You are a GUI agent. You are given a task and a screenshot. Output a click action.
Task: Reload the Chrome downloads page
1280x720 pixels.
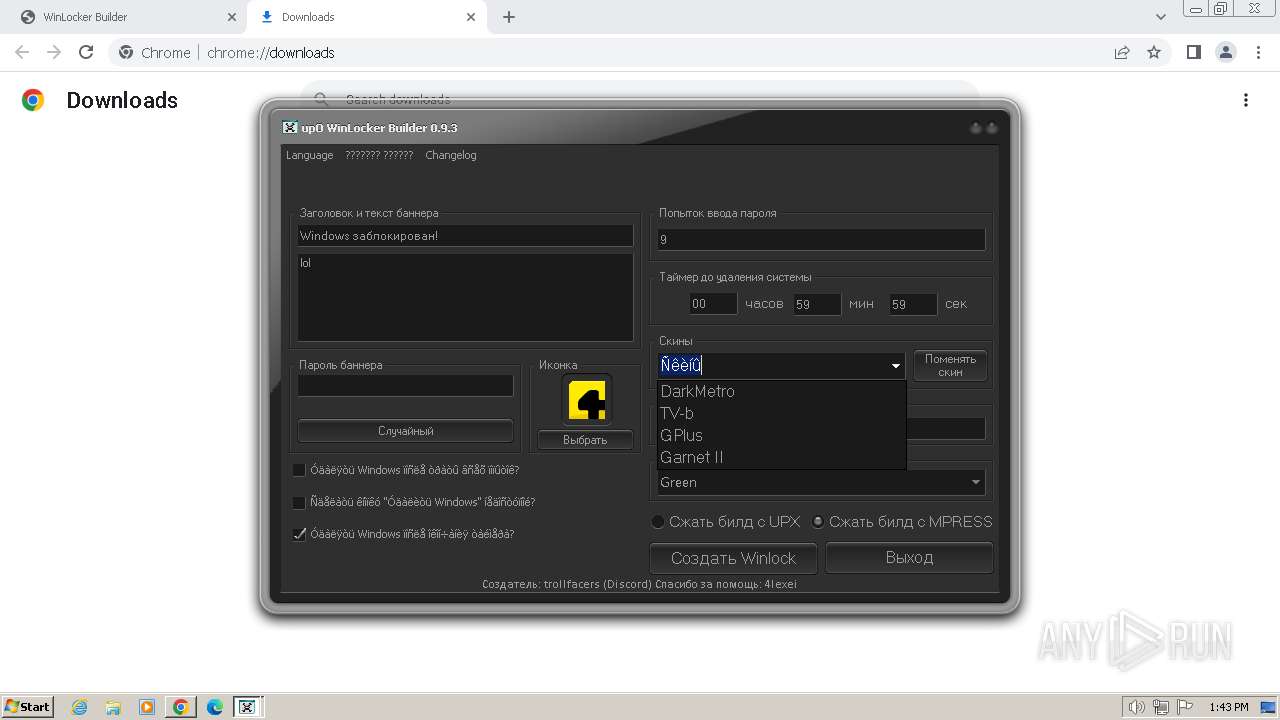point(86,52)
